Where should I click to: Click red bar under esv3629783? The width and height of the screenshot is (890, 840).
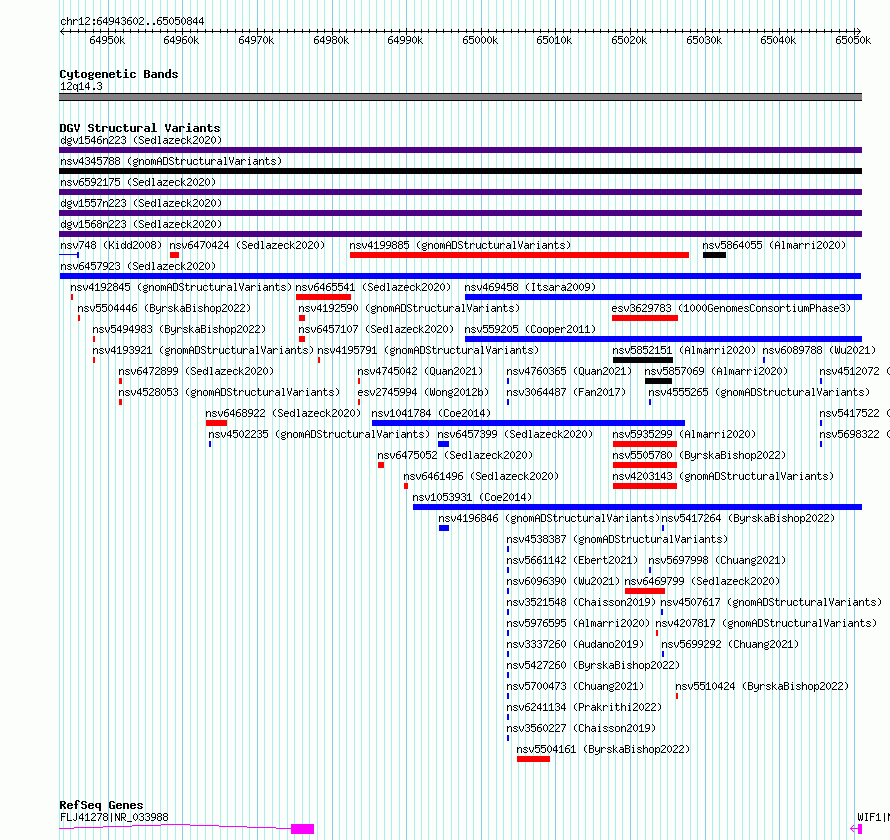click(645, 318)
